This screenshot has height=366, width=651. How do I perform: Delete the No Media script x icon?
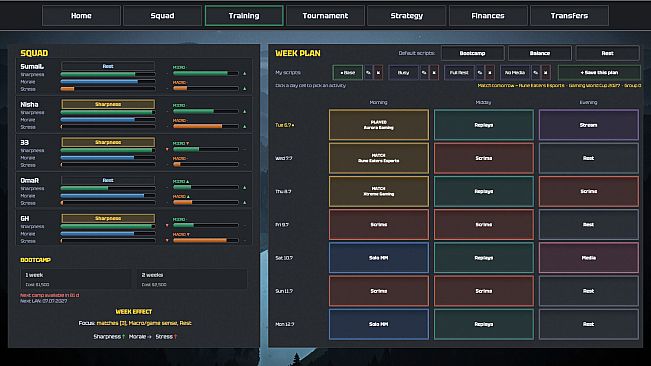click(546, 73)
